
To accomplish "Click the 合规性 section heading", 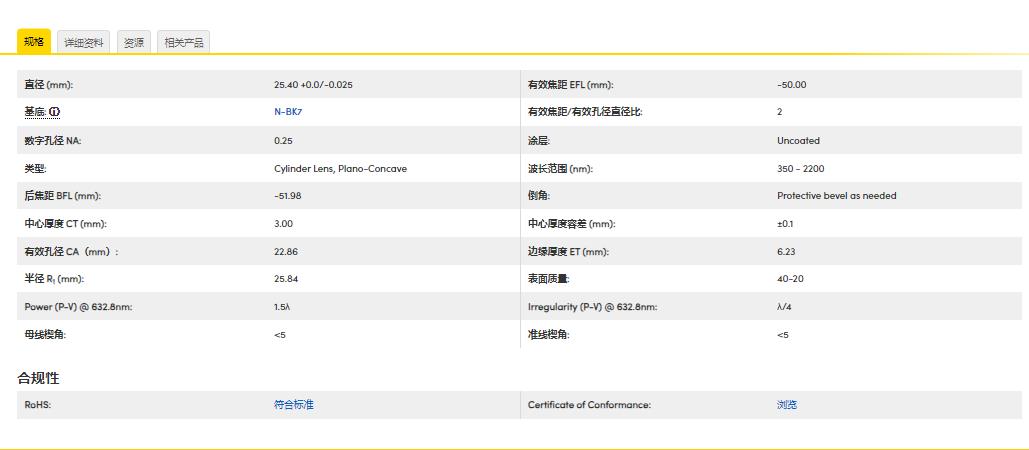I will 39,378.
